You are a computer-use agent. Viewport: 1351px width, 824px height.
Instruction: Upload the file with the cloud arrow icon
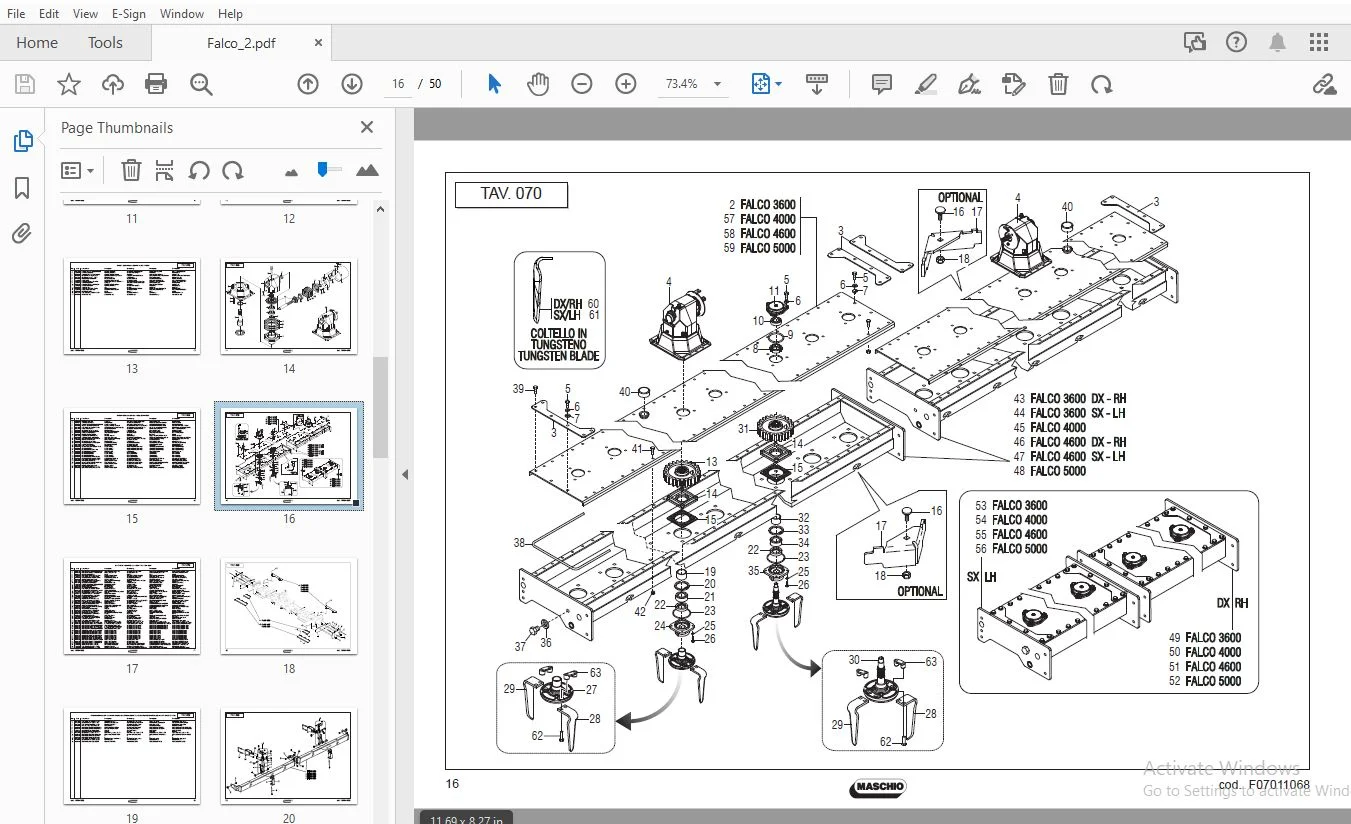tap(113, 84)
